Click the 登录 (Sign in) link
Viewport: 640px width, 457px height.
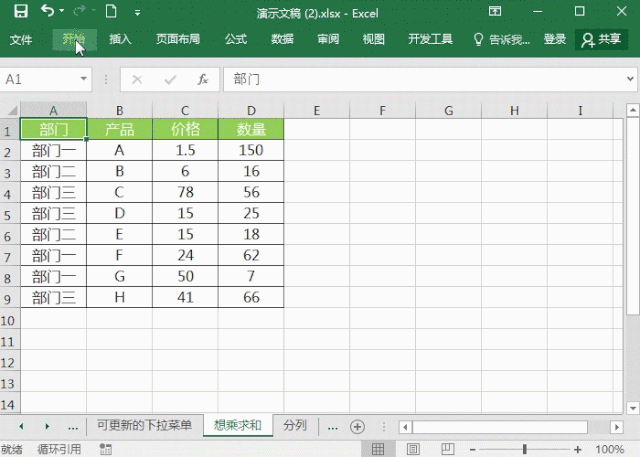click(x=554, y=39)
